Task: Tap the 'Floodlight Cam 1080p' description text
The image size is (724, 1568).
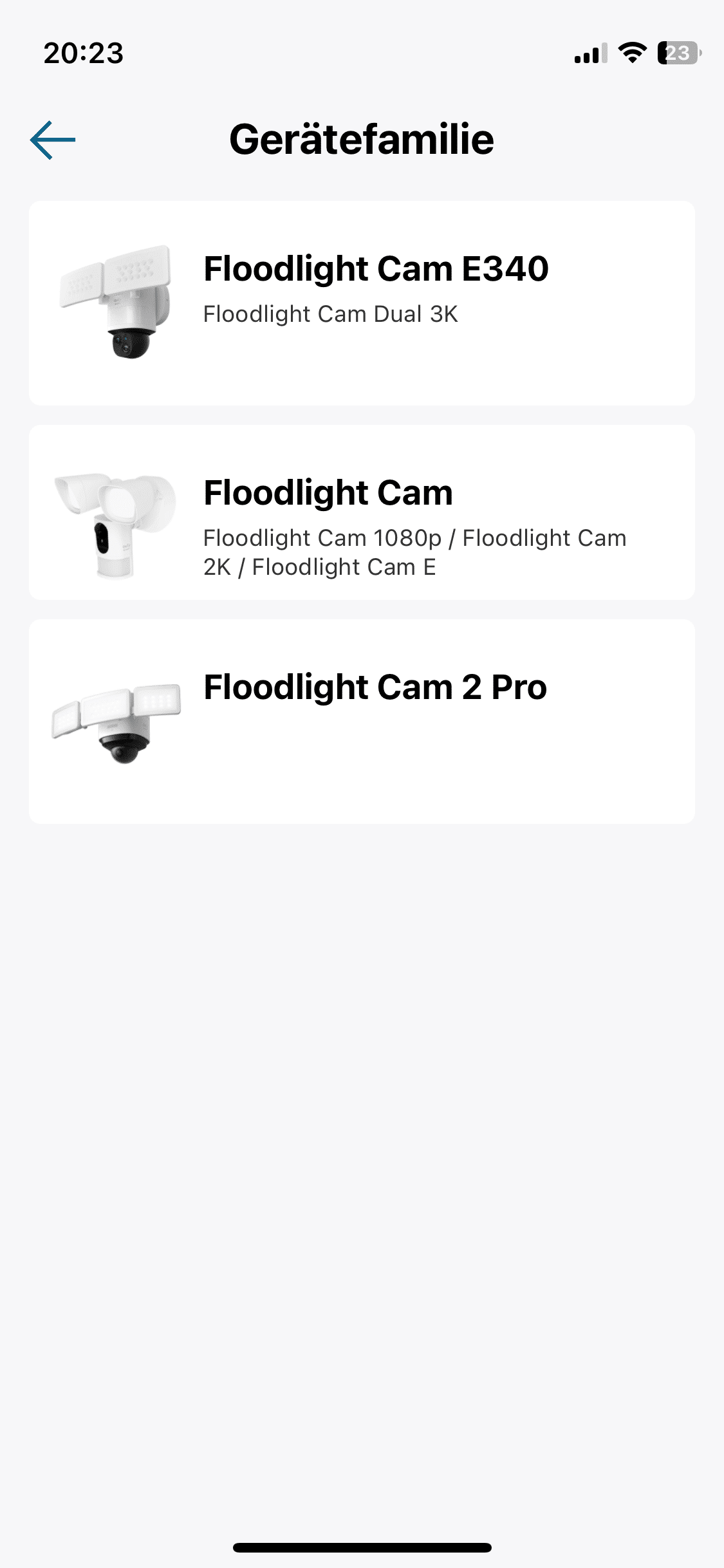Action: click(x=322, y=538)
